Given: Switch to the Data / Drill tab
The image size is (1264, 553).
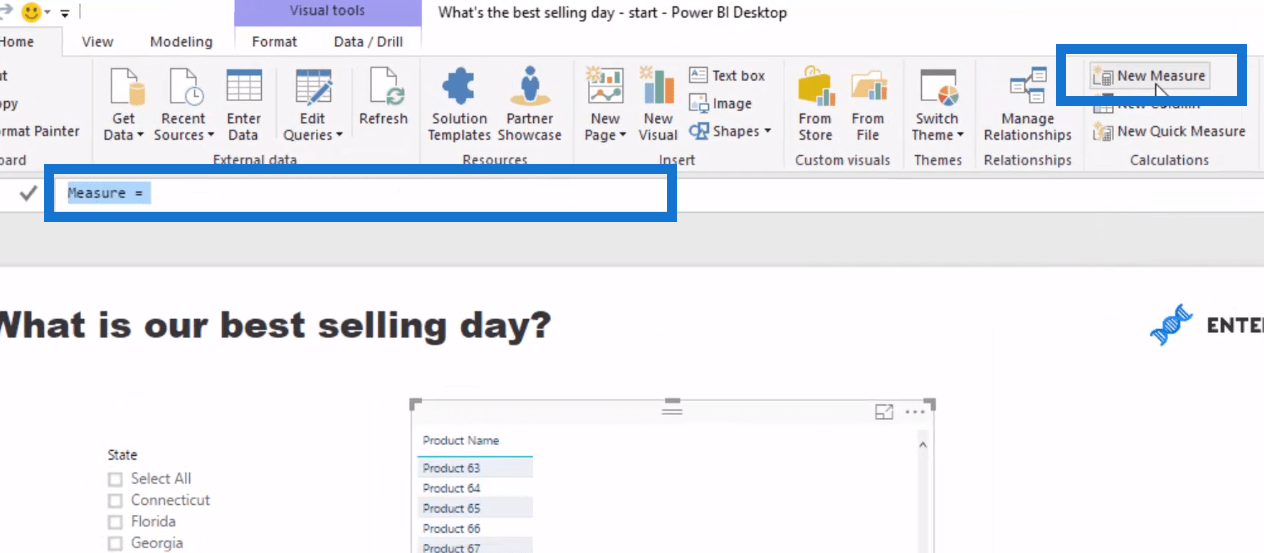Looking at the screenshot, I should click(x=368, y=42).
